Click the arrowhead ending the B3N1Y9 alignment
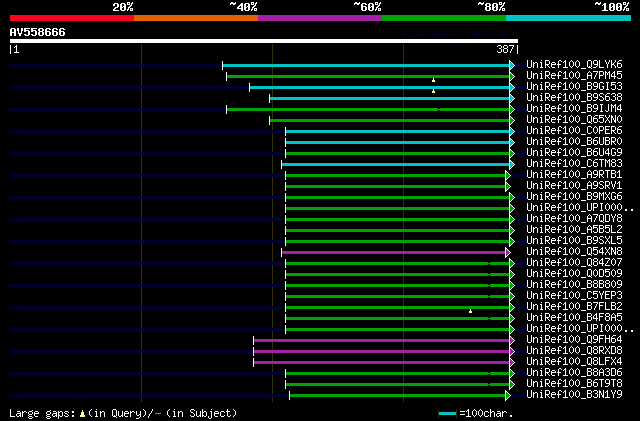The width and height of the screenshot is (640, 421). point(508,396)
